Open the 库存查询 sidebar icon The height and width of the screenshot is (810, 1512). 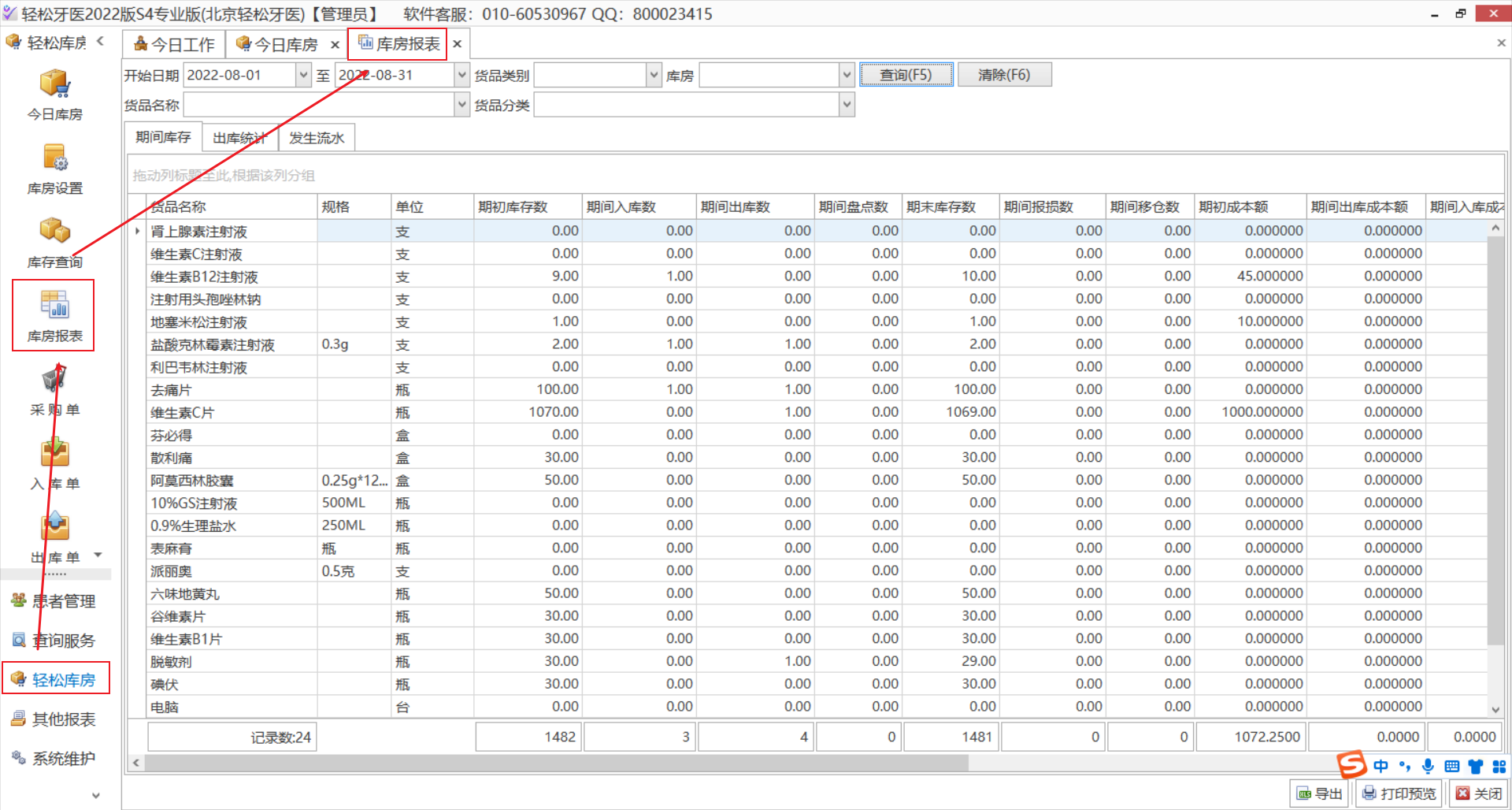55,243
